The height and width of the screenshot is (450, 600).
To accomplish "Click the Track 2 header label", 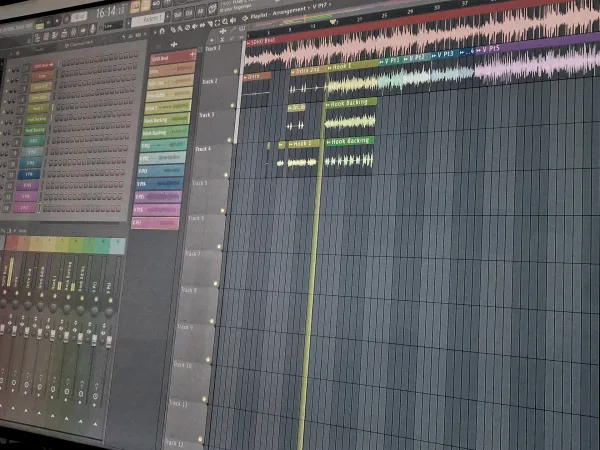I will [x=210, y=82].
